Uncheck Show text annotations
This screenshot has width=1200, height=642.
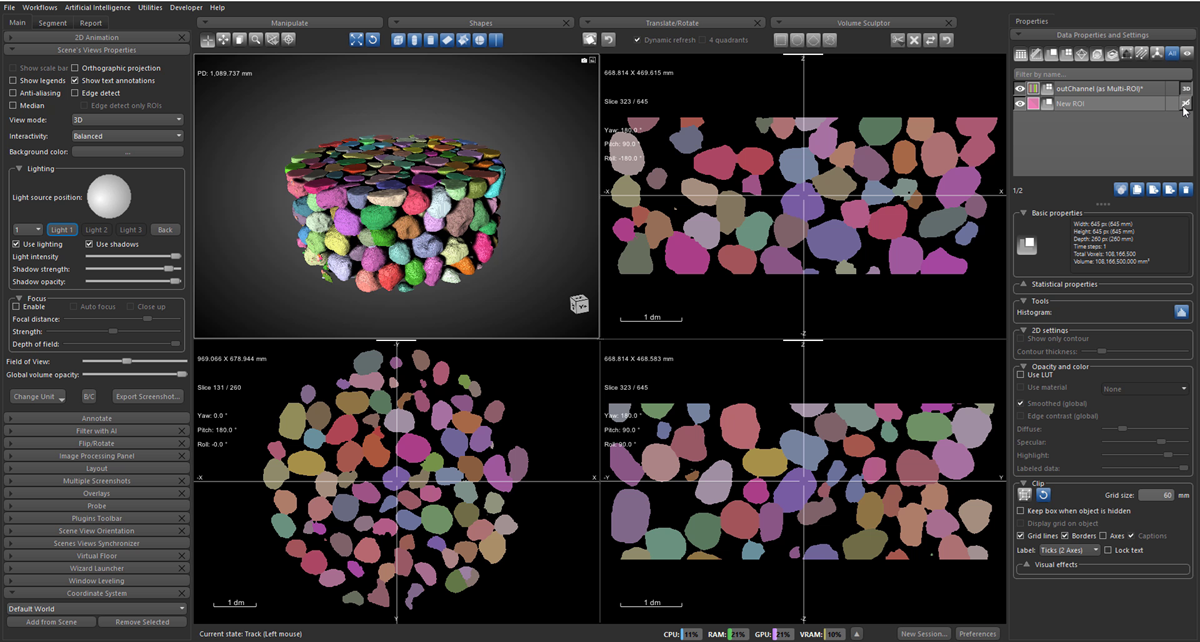pos(76,80)
